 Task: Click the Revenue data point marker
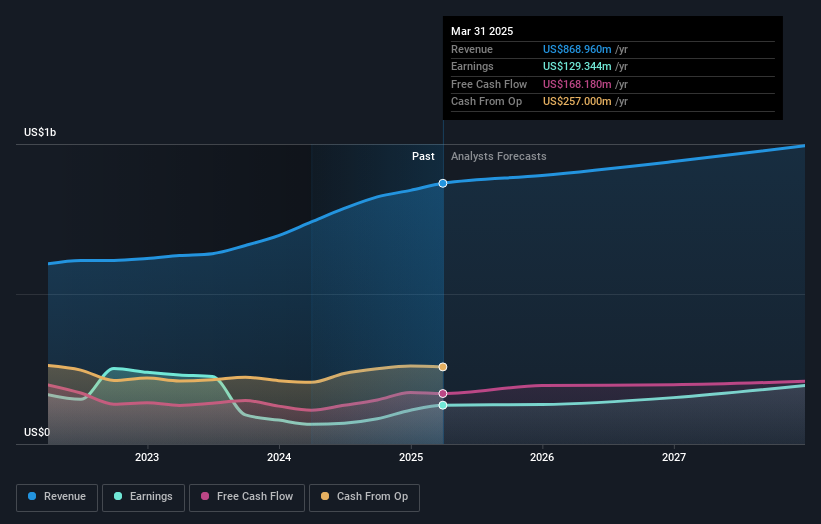[x=443, y=183]
